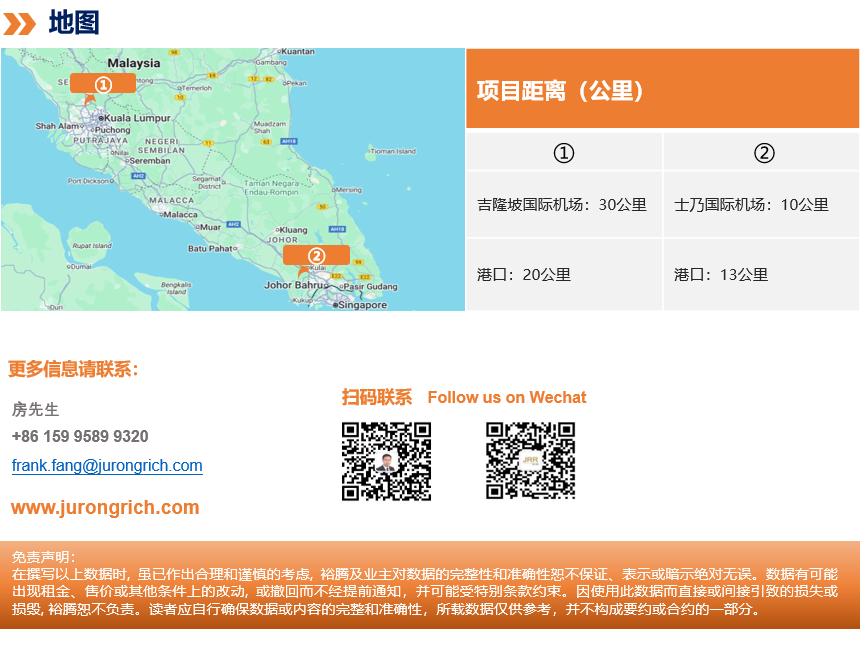
Task: Click the phone number +86 159 9589 9320
Action: click(x=80, y=437)
